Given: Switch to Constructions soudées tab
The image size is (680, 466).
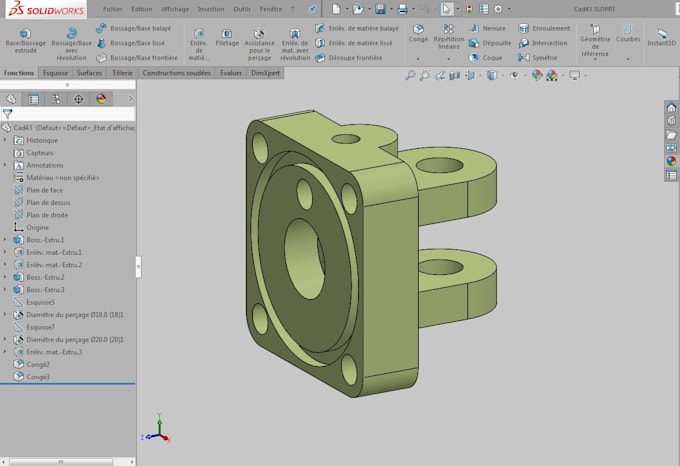Looking at the screenshot, I should pyautogui.click(x=176, y=73).
